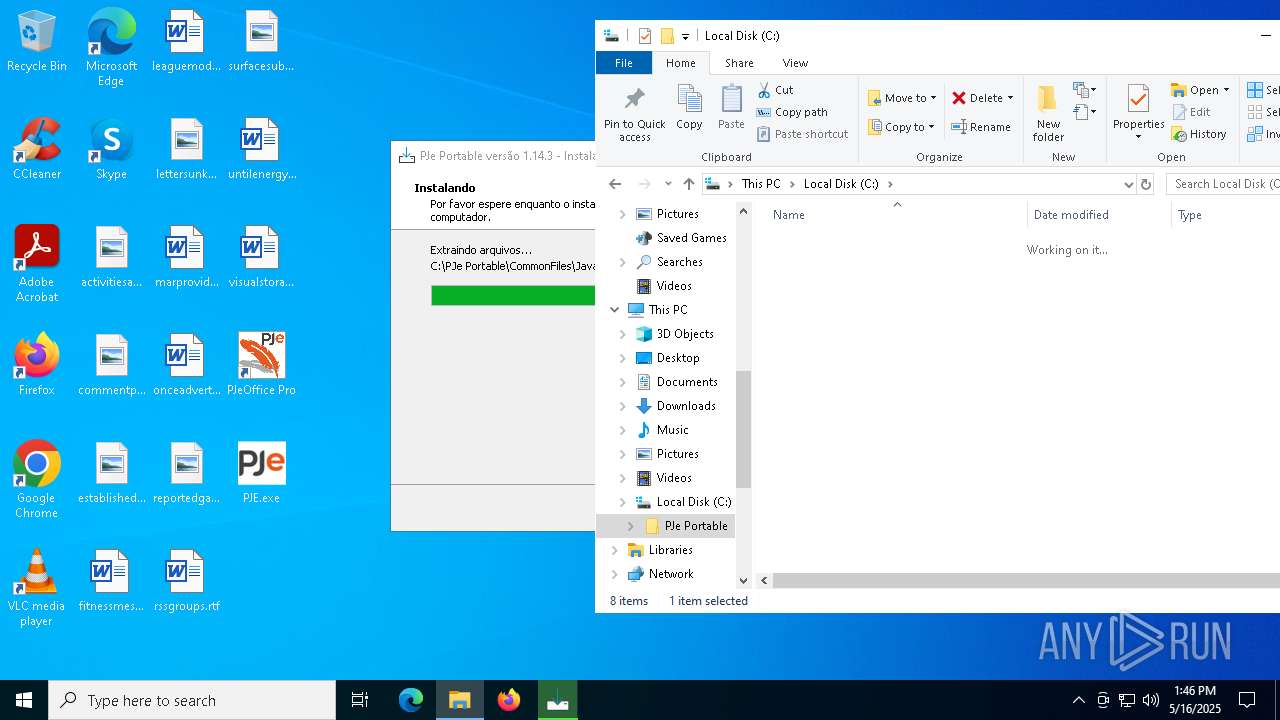Open recent locations dropdown arrow
1280x720 pixels.
tap(668, 184)
